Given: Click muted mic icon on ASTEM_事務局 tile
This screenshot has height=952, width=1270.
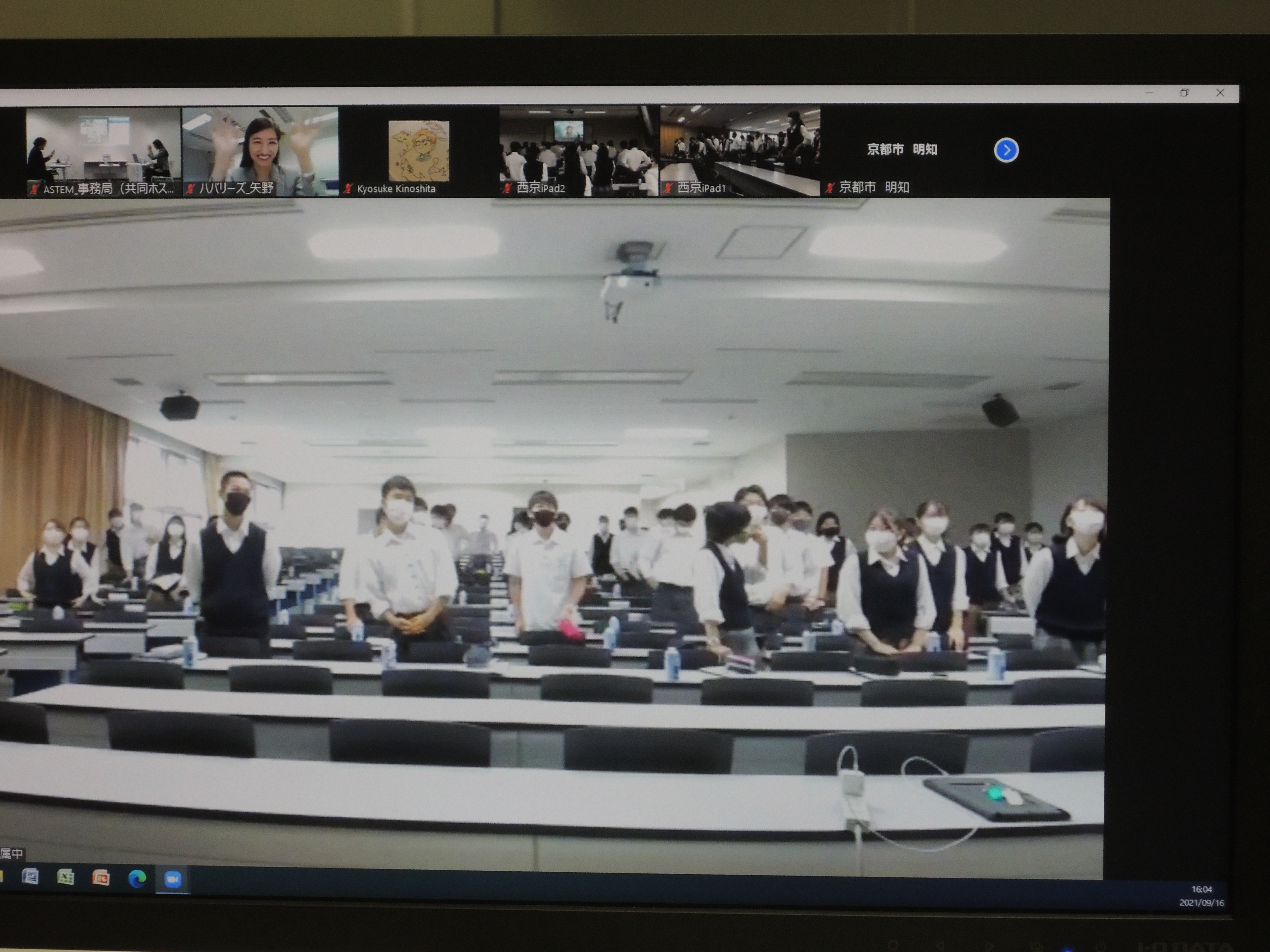Looking at the screenshot, I should 35,189.
